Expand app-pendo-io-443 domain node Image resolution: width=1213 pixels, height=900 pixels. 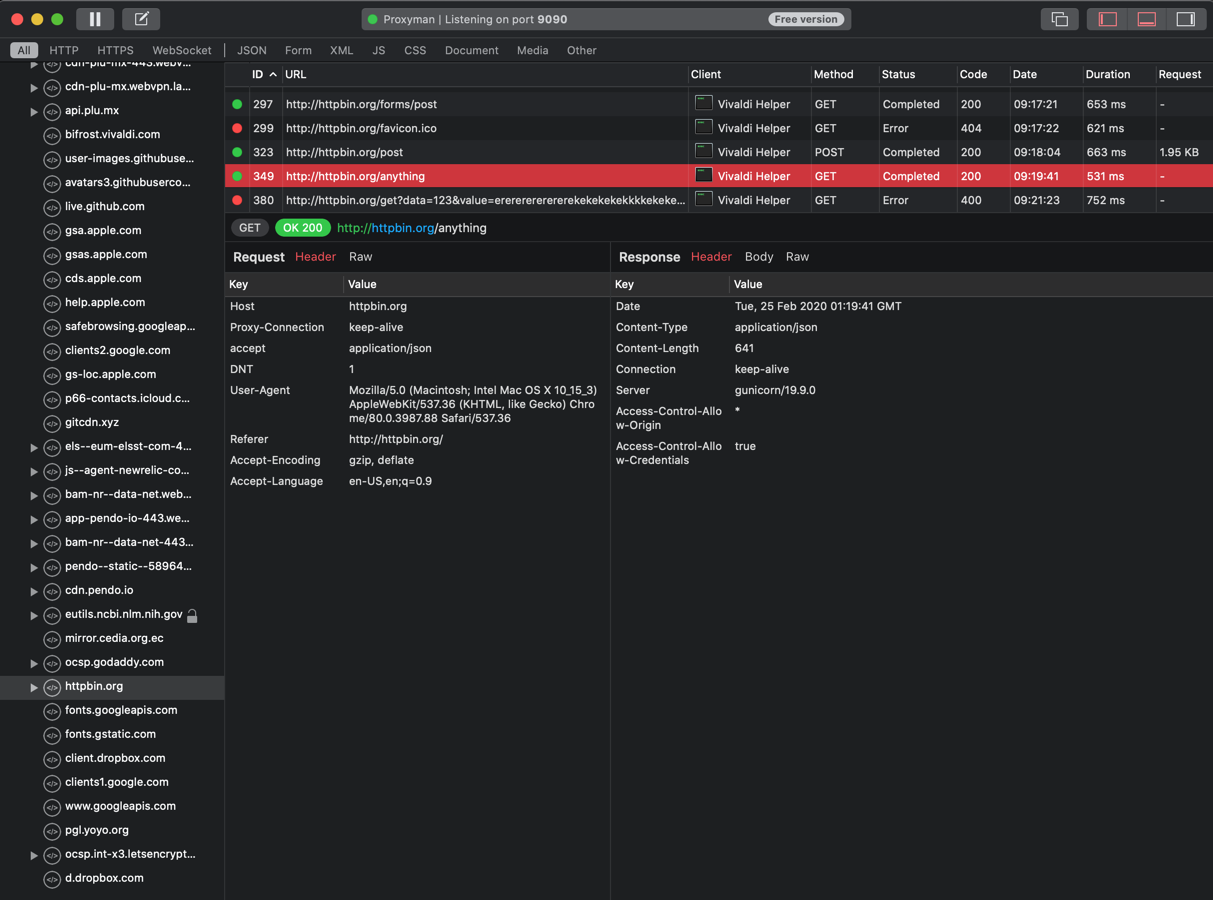34,519
